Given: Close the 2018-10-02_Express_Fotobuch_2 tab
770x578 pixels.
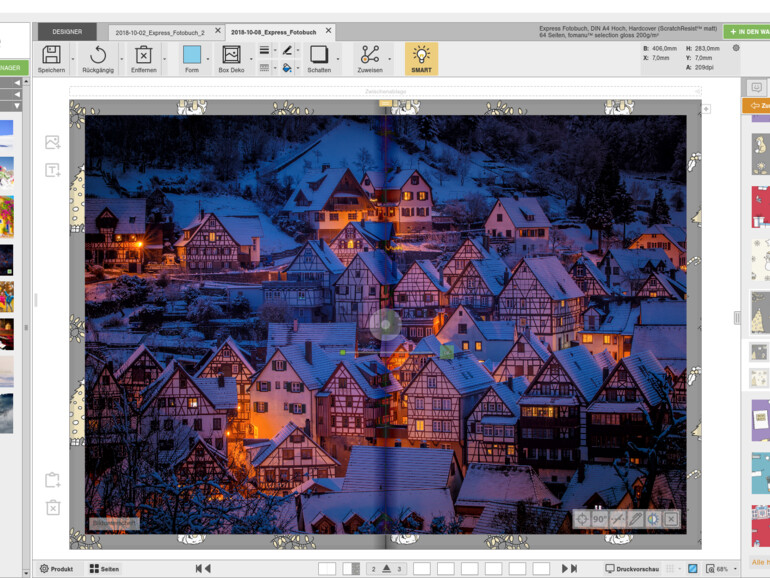Looking at the screenshot, I should [218, 30].
